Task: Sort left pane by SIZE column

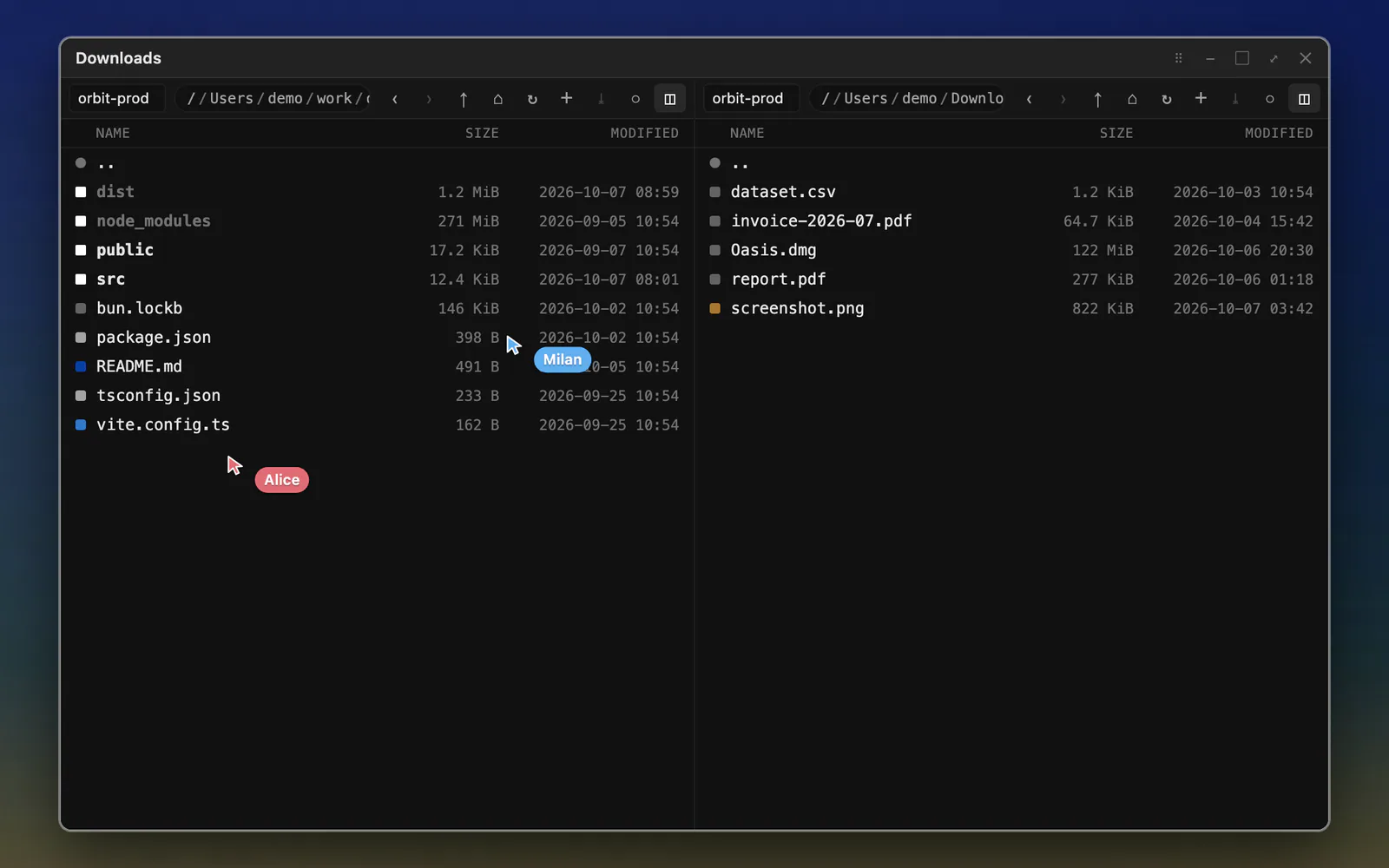Action: pyautogui.click(x=482, y=133)
